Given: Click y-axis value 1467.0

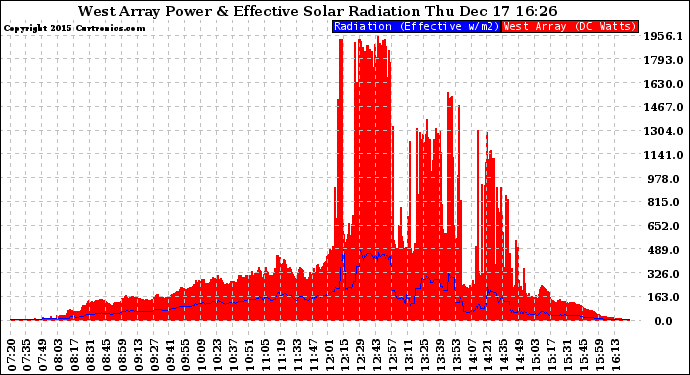Looking at the screenshot, I should pyautogui.click(x=664, y=107).
